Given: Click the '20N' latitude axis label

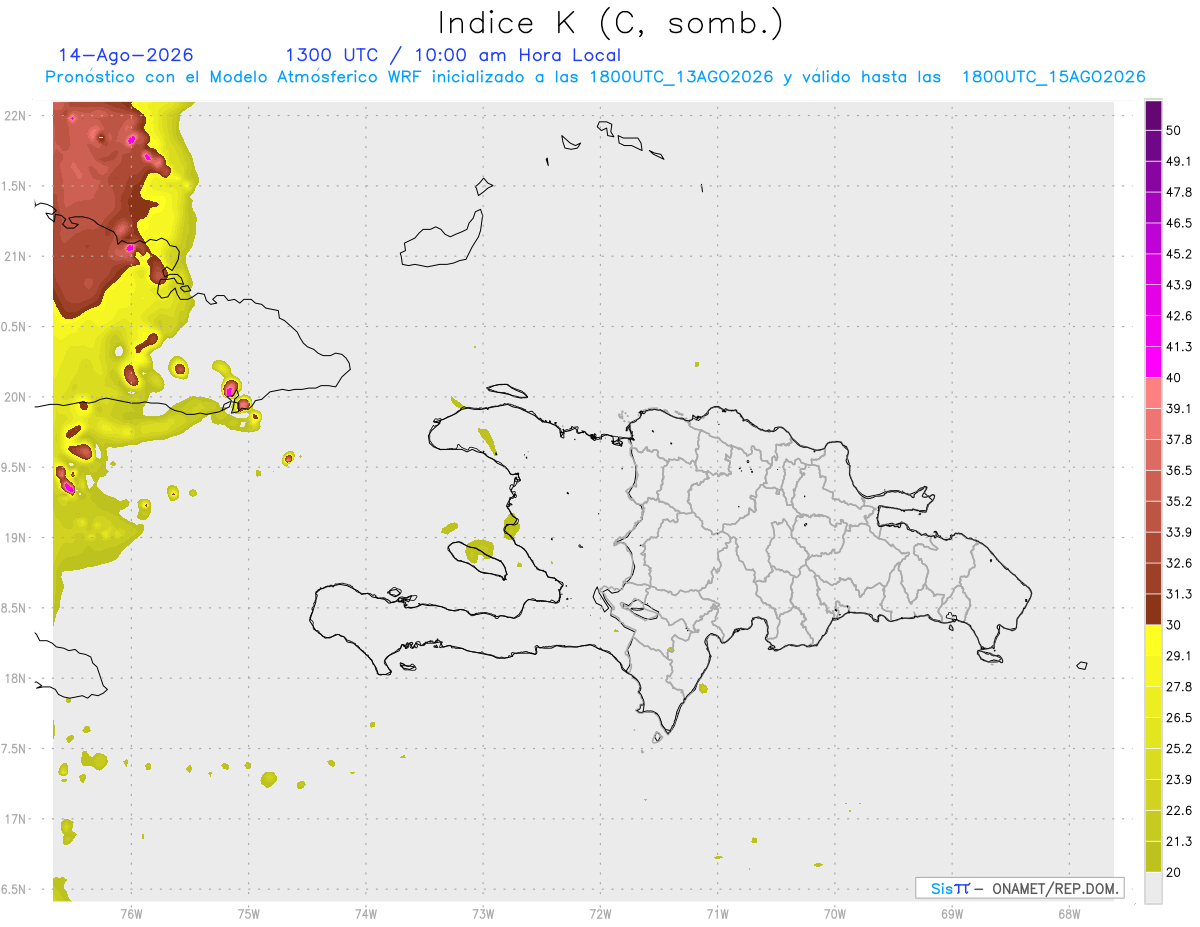Looking at the screenshot, I should [17, 397].
